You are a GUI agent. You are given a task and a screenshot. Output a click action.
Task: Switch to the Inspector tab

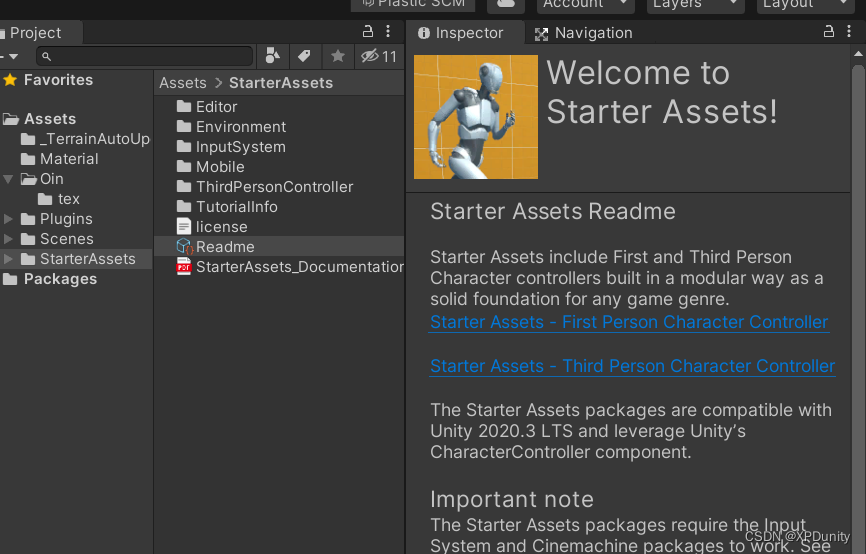click(x=465, y=33)
